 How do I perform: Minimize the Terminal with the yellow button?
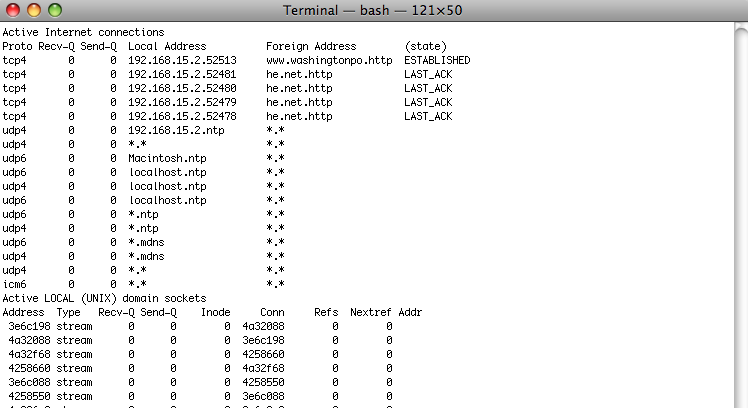point(32,10)
